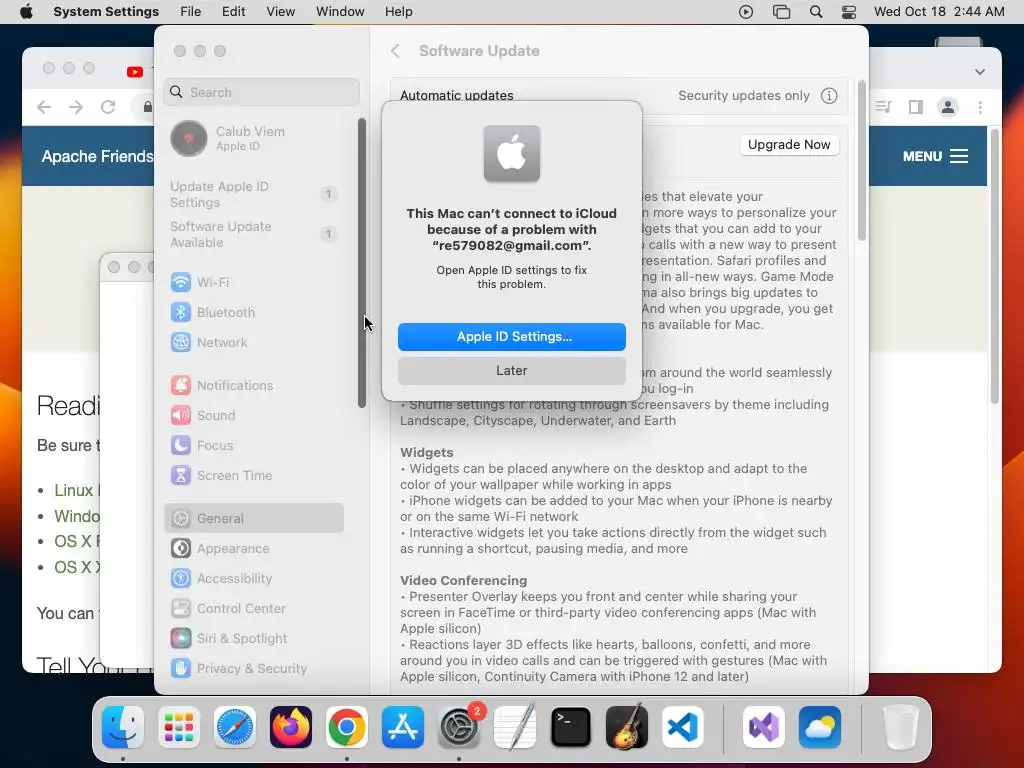Dismiss the iCloud dialog with Later
The height and width of the screenshot is (768, 1024).
coord(512,370)
